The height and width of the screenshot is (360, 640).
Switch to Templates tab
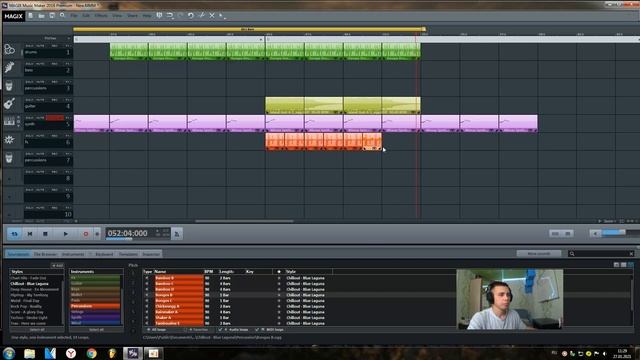(x=128, y=254)
